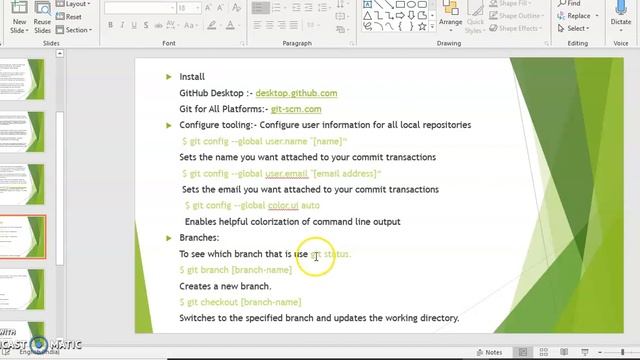The width and height of the screenshot is (640, 360).
Task: Center the text
Action: click(x=269, y=25)
